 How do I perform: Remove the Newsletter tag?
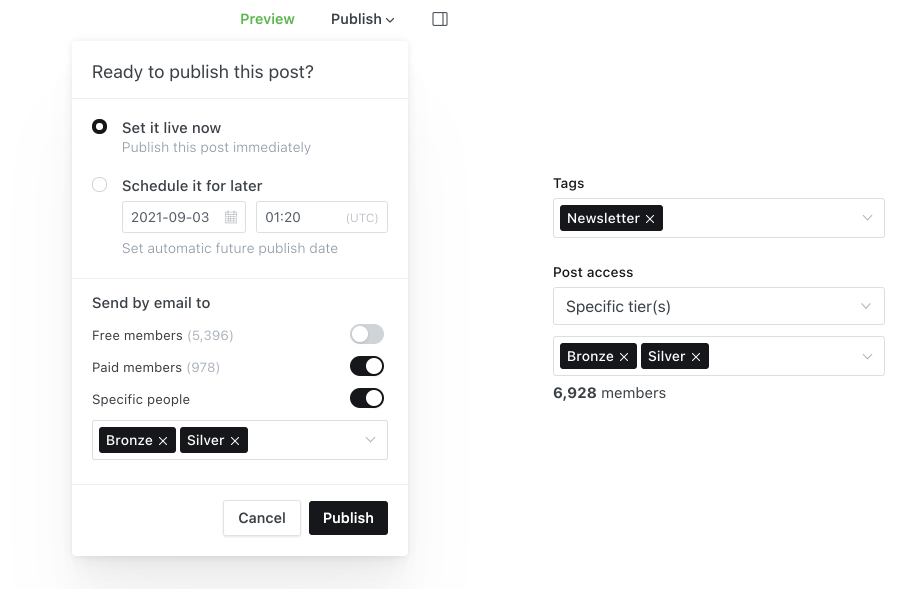(x=650, y=219)
